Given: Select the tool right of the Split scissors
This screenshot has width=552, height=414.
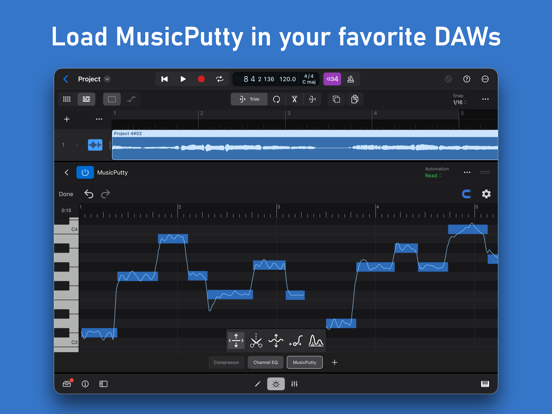Looking at the screenshot, I should coord(312,99).
